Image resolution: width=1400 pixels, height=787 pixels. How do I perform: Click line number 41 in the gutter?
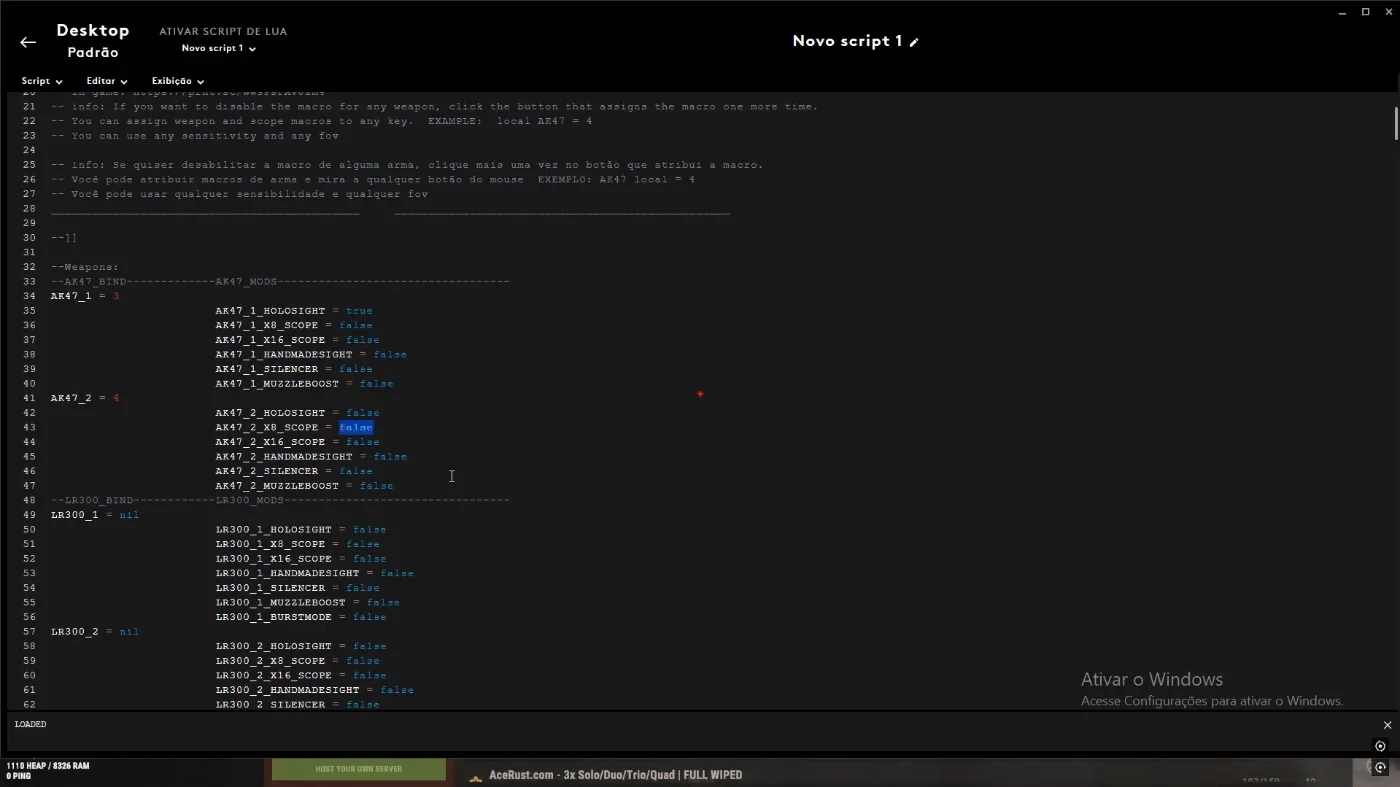click(x=29, y=398)
